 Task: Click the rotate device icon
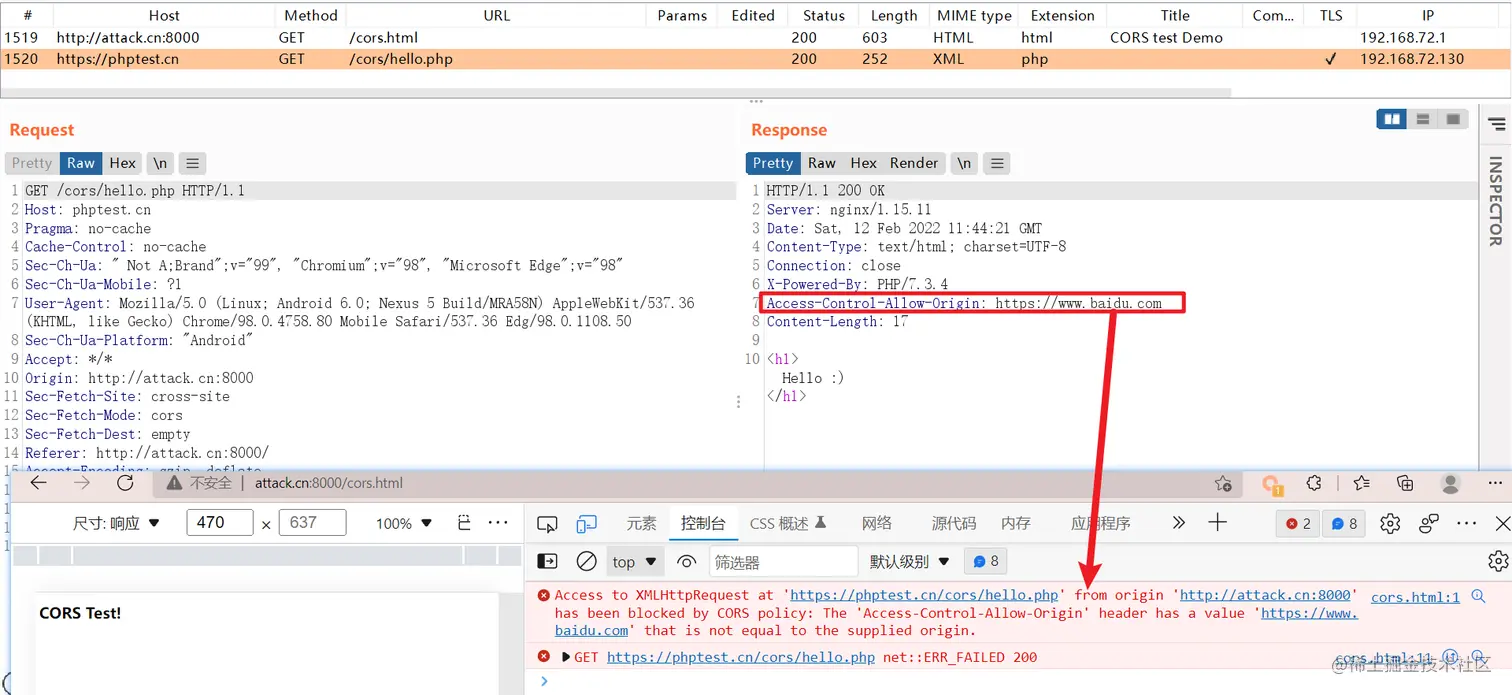click(x=464, y=523)
